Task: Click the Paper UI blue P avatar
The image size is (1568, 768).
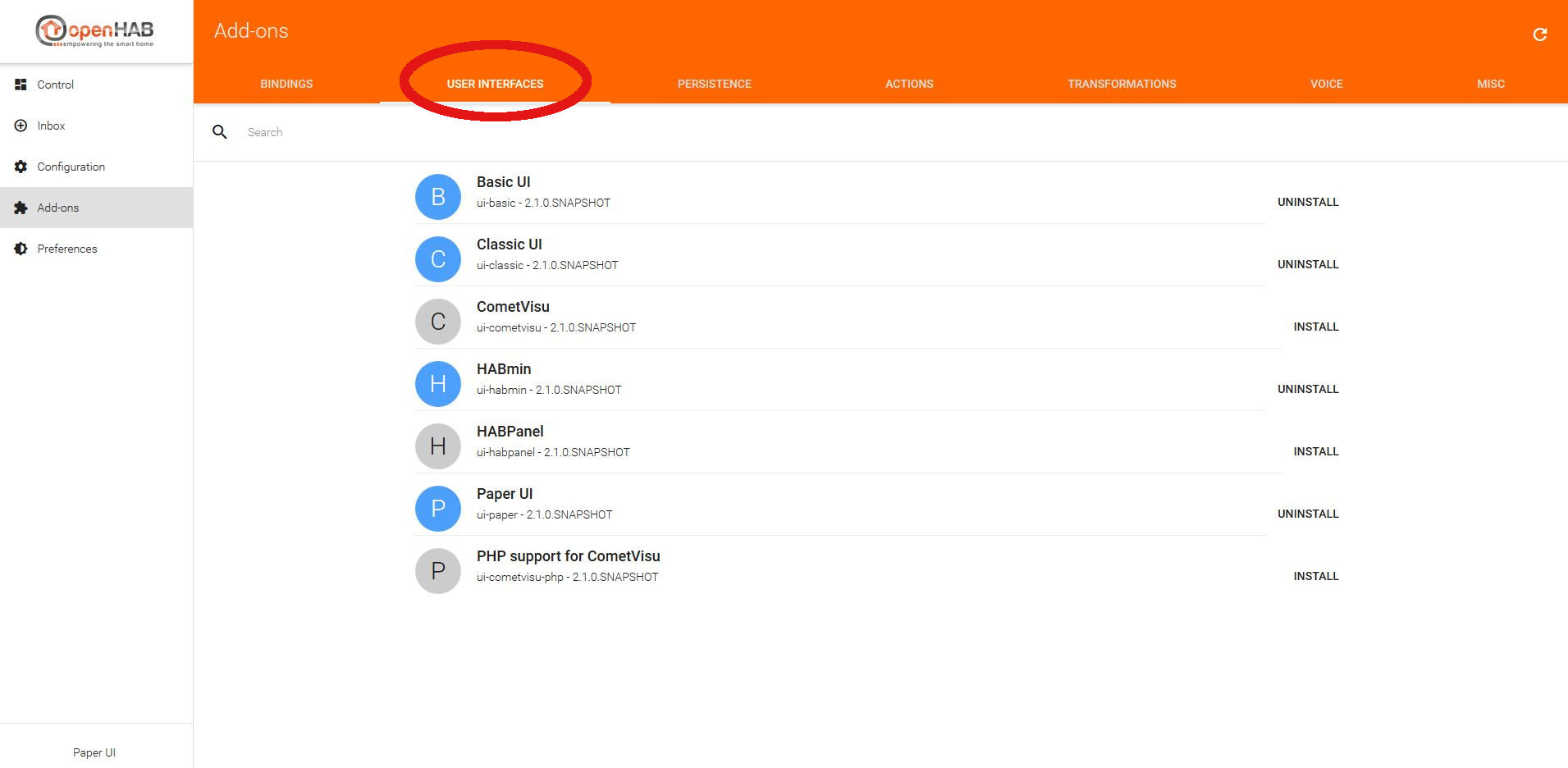Action: coord(438,509)
